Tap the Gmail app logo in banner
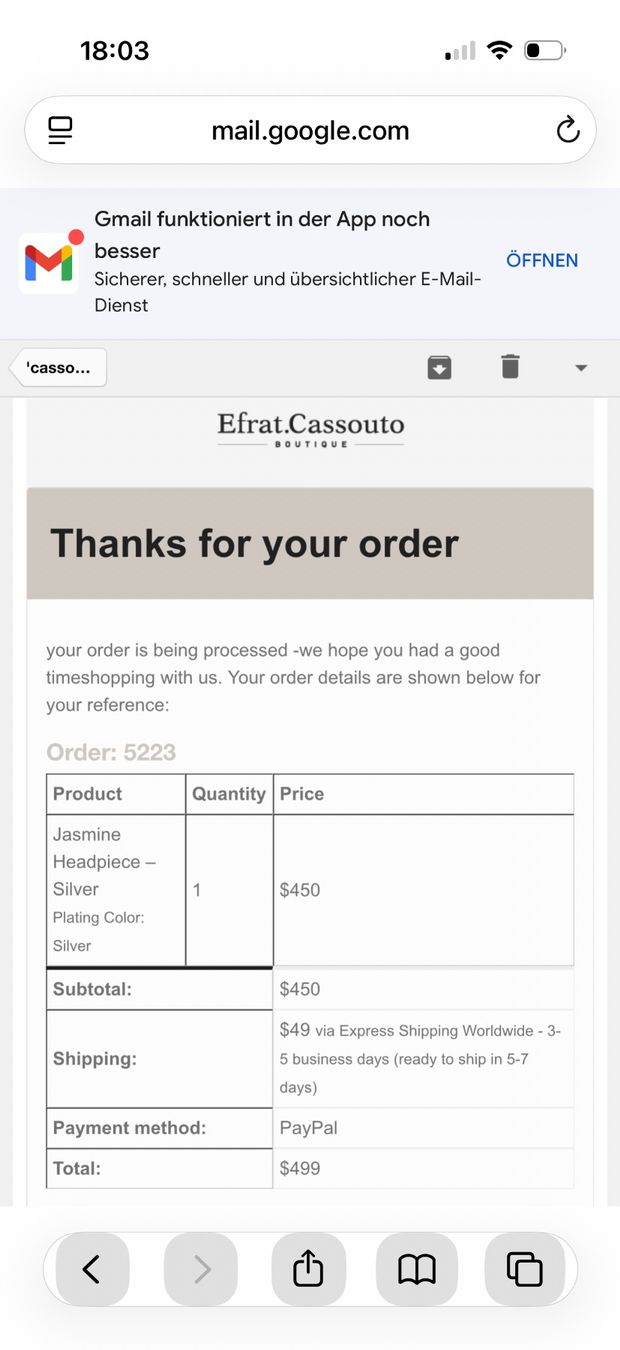Viewport: 620px width, 1350px height. 49,262
